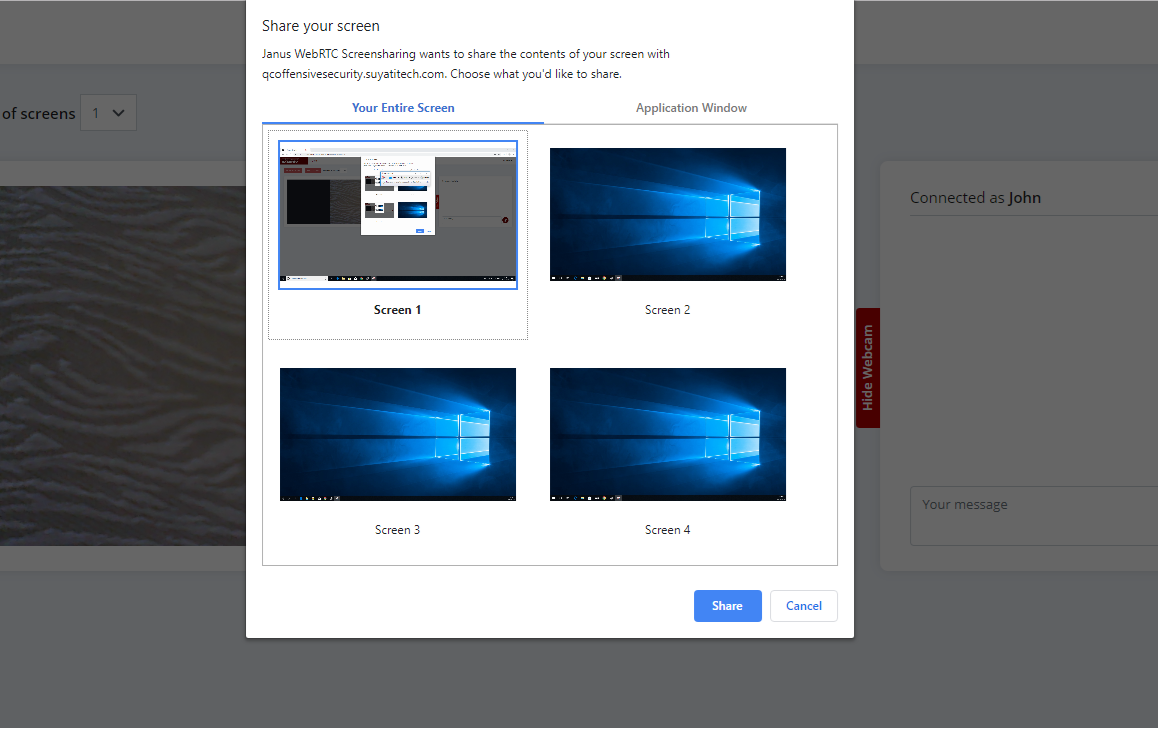Click the Screen 4 caption label
This screenshot has width=1158, height=730.
(667, 529)
